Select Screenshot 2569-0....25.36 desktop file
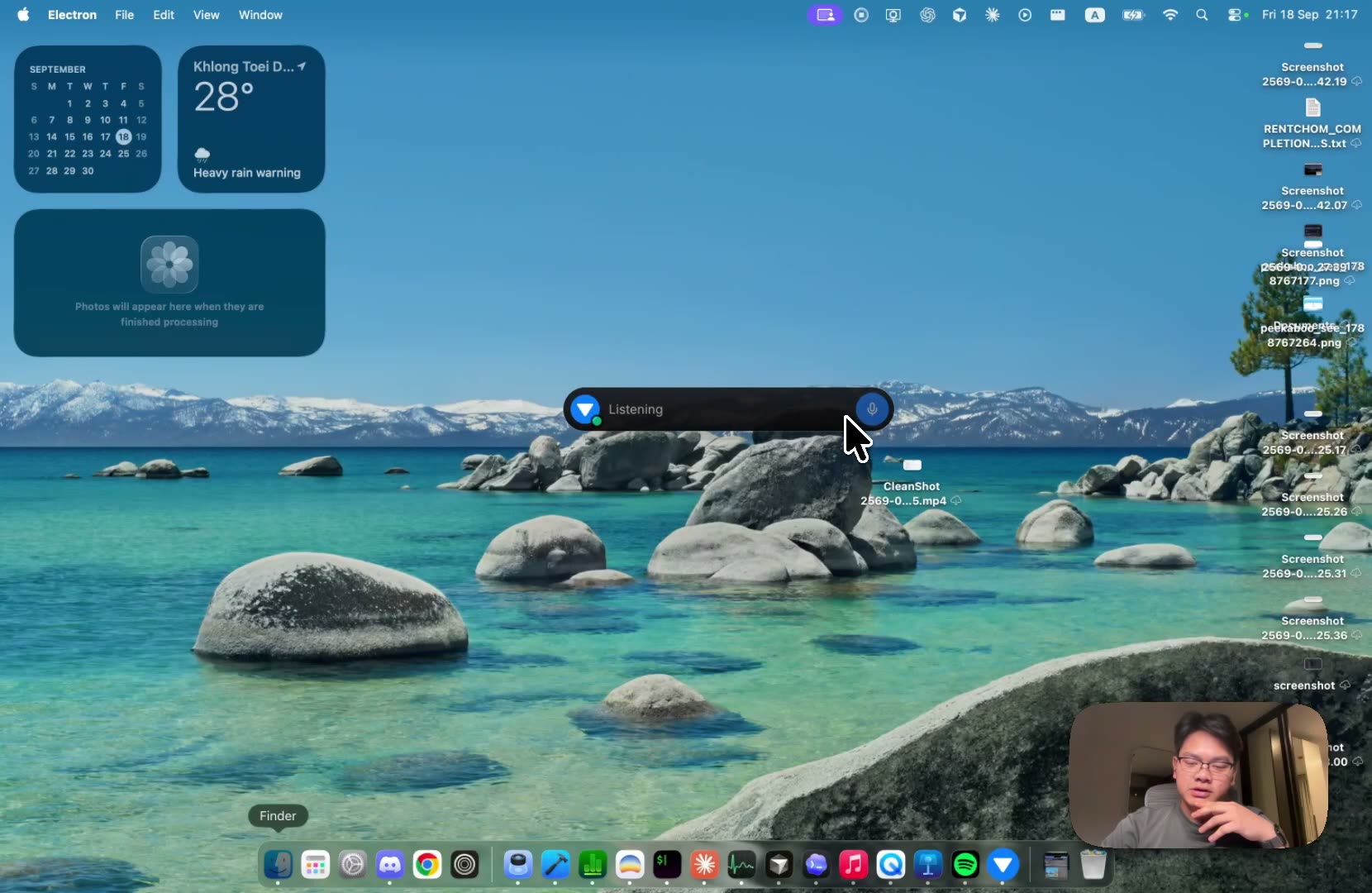 pyautogui.click(x=1312, y=620)
